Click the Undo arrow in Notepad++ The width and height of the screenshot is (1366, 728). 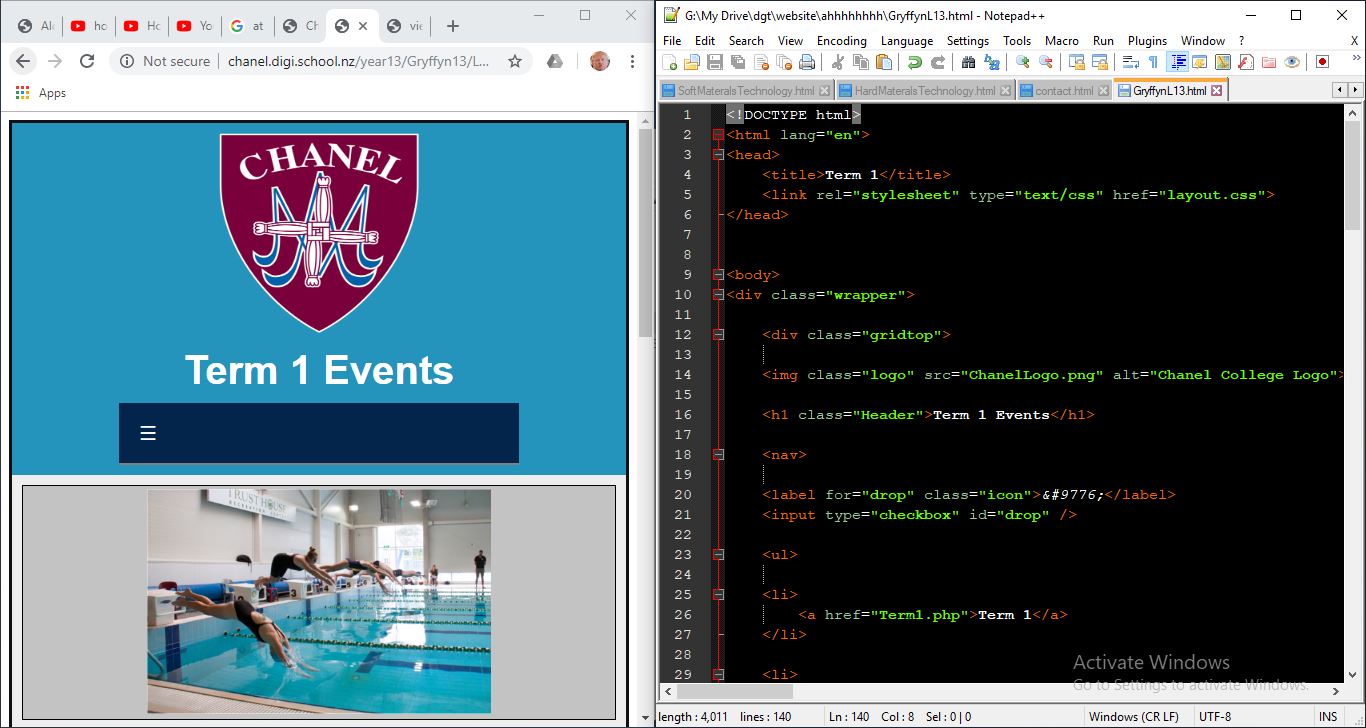pos(914,62)
